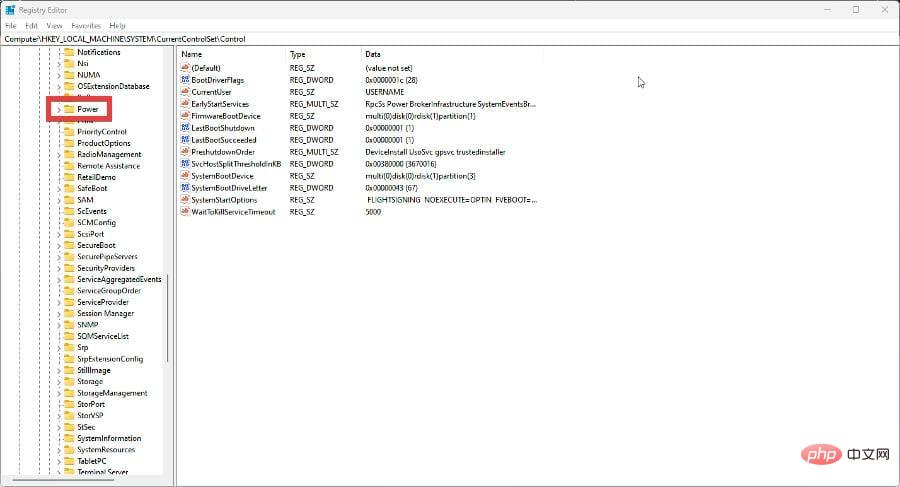Select the SrpExtensionConfig key

click(110, 359)
